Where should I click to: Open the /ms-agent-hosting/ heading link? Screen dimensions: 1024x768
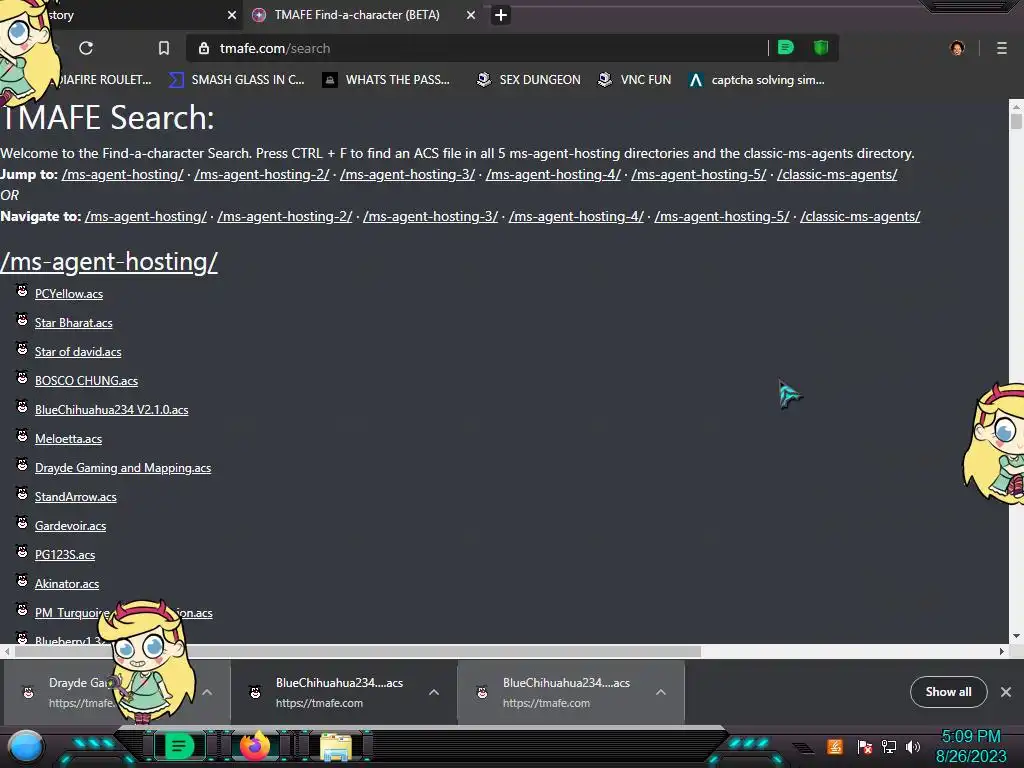point(109,262)
